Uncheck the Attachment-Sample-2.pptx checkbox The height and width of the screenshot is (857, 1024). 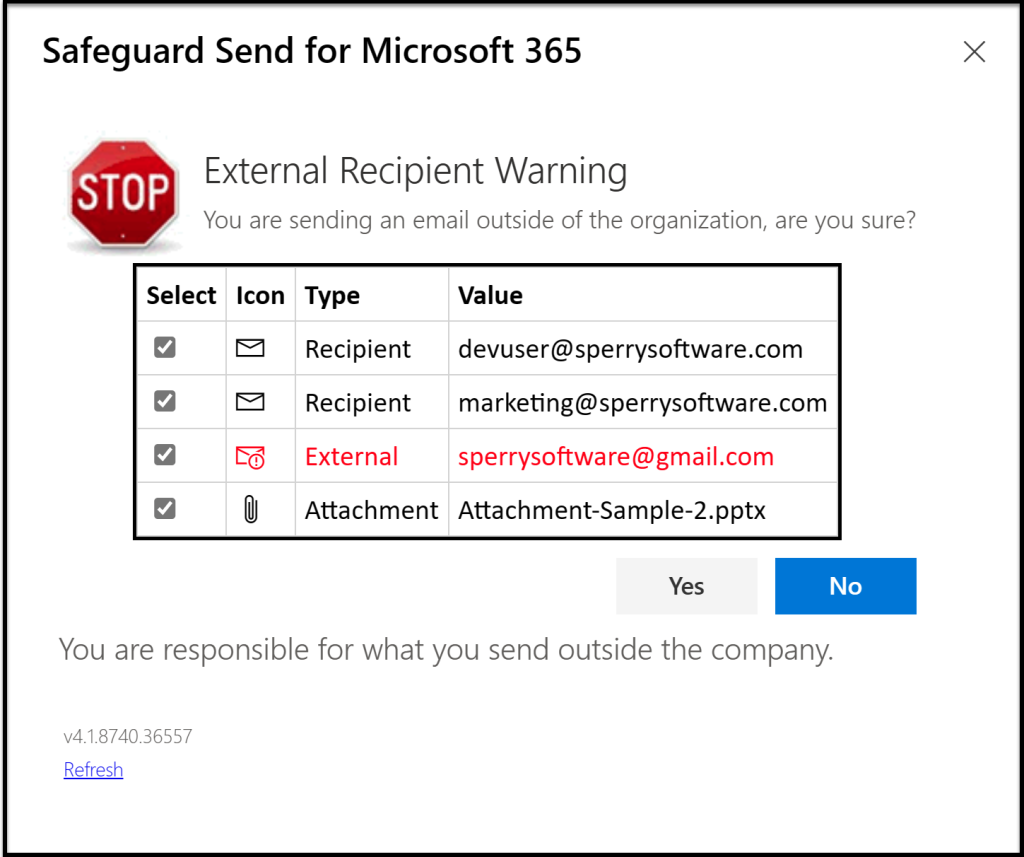165,509
